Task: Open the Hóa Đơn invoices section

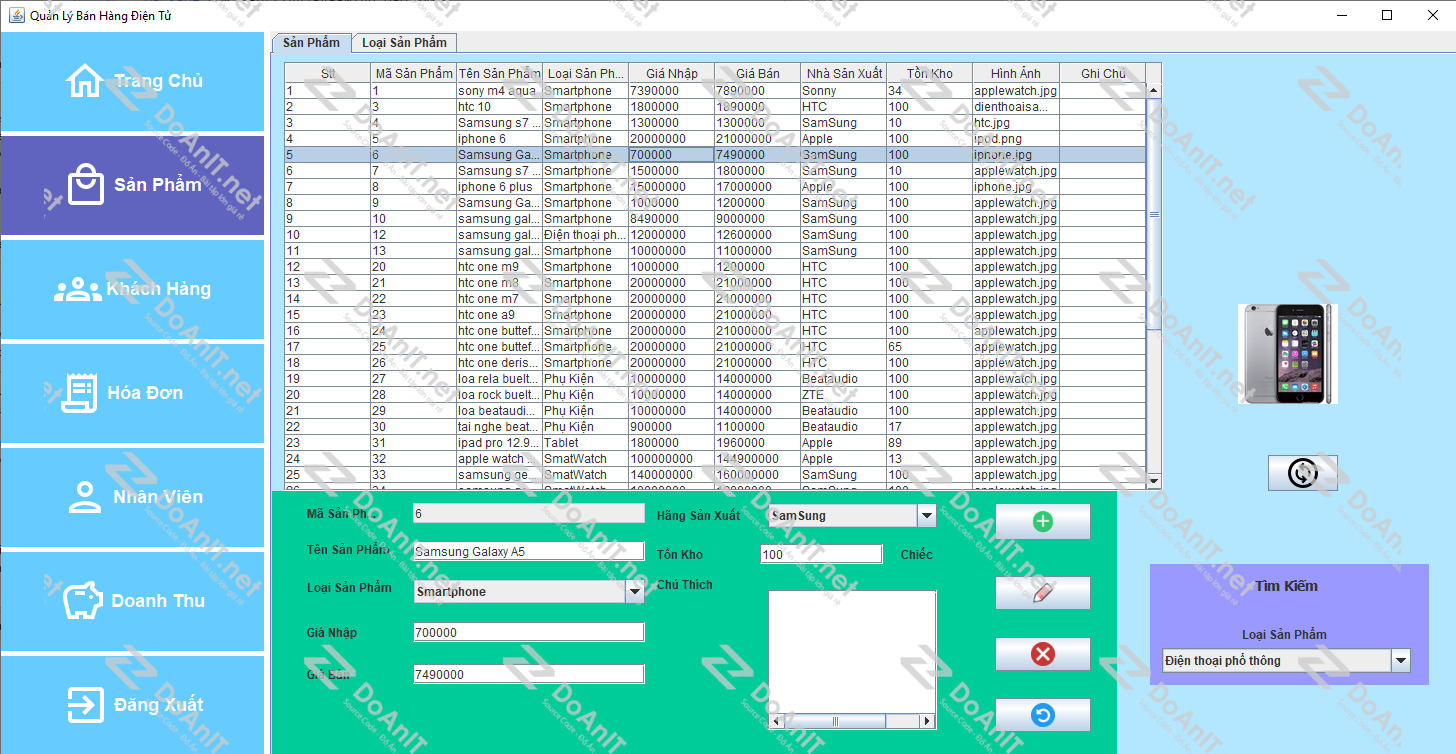Action: click(133, 393)
